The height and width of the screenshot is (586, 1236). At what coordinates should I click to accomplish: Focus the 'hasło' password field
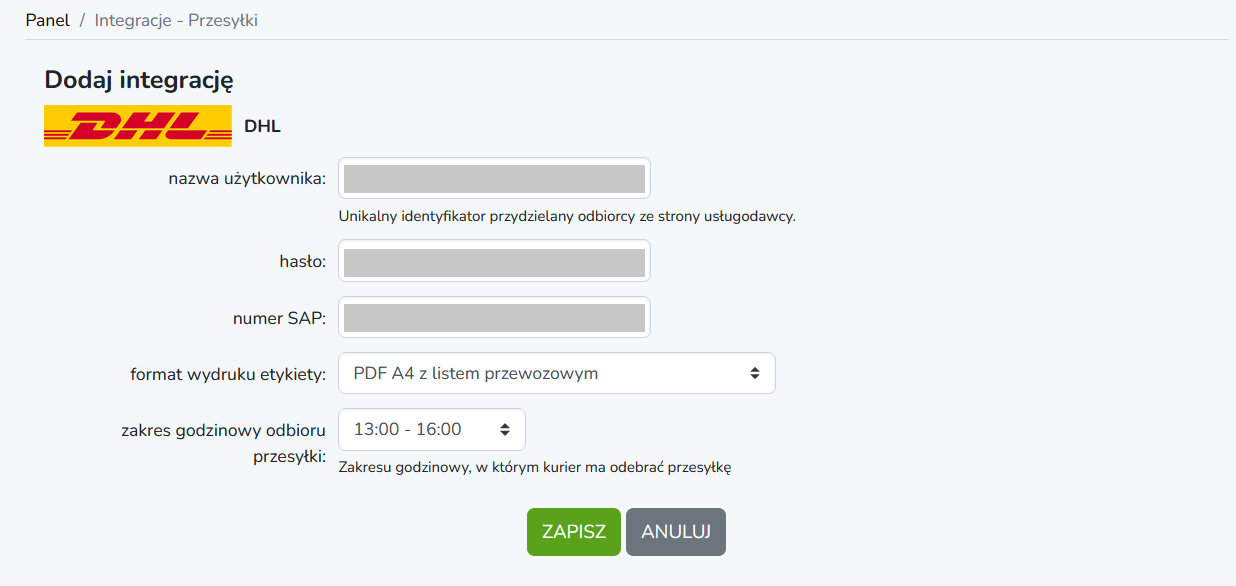pyautogui.click(x=495, y=261)
